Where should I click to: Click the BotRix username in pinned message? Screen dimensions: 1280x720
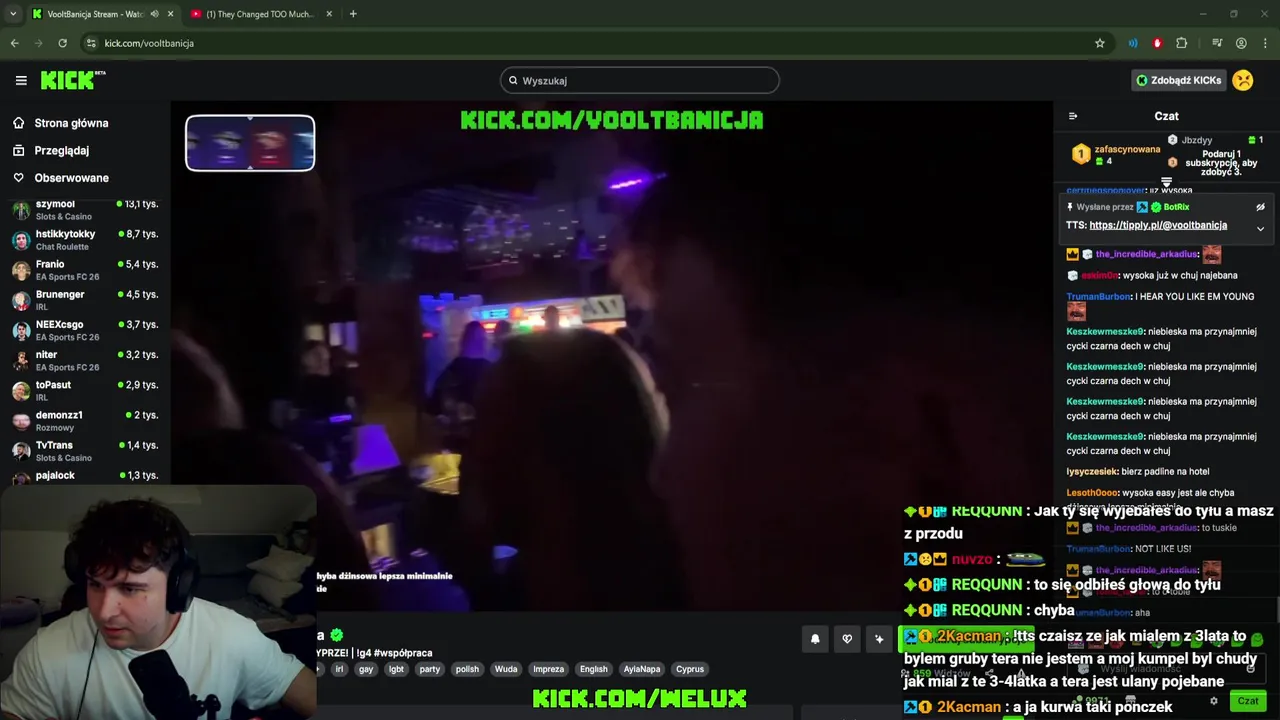pos(1176,207)
